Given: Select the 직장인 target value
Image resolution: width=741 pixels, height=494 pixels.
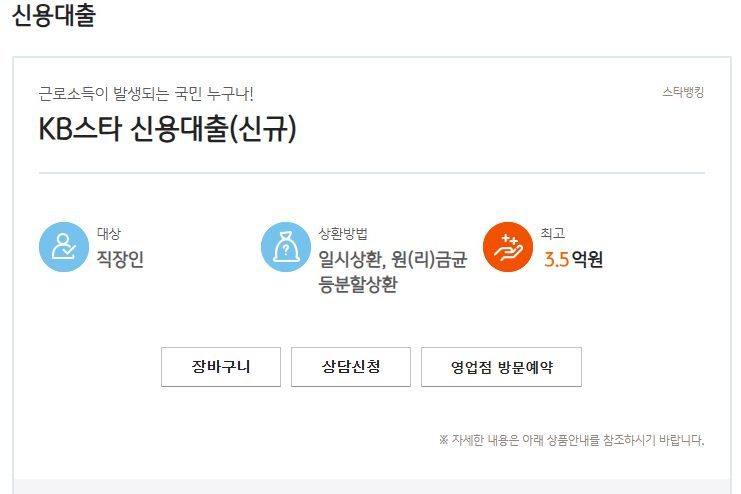Looking at the screenshot, I should pyautogui.click(x=120, y=261).
